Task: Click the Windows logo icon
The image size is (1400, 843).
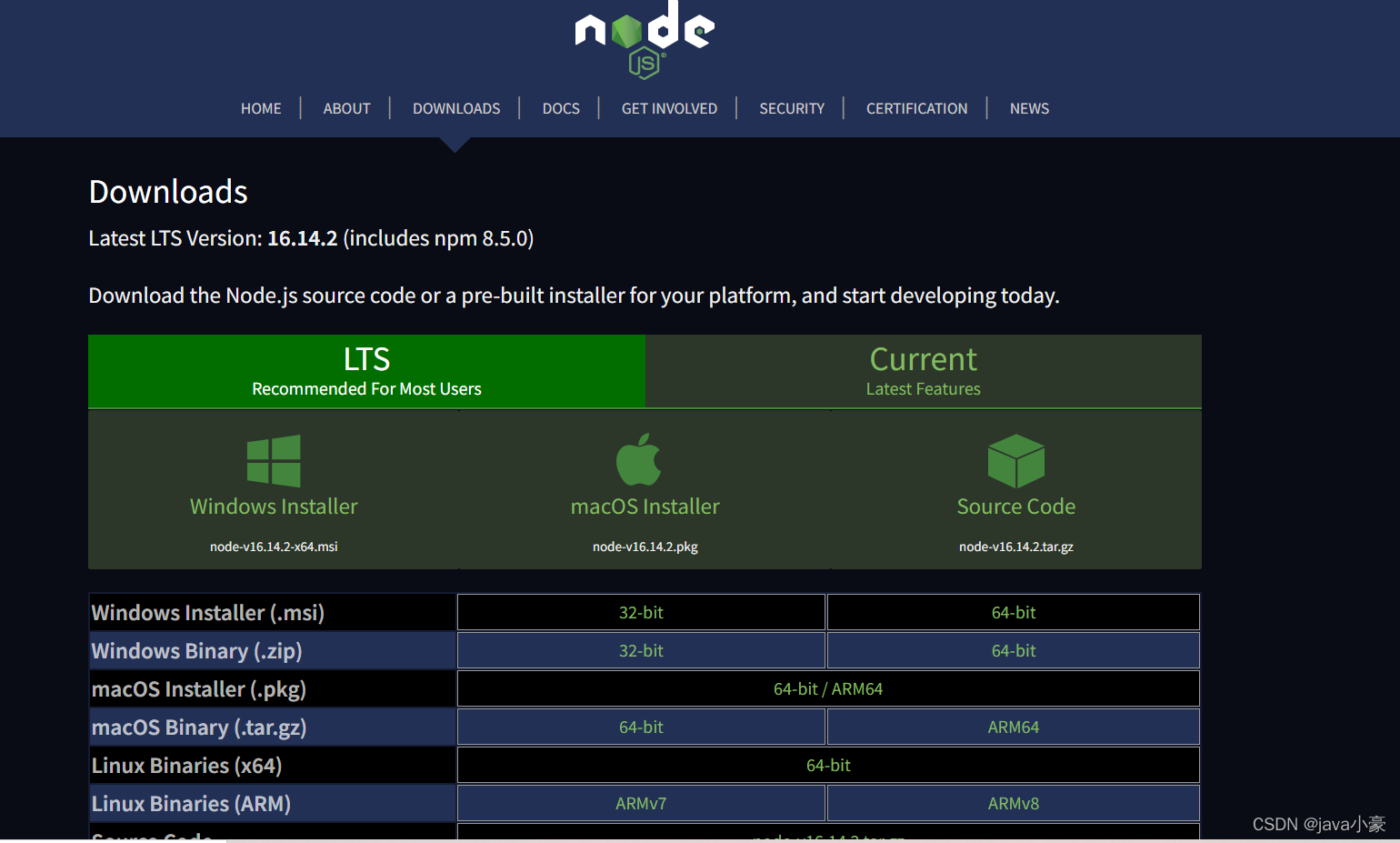Action: coord(274,461)
